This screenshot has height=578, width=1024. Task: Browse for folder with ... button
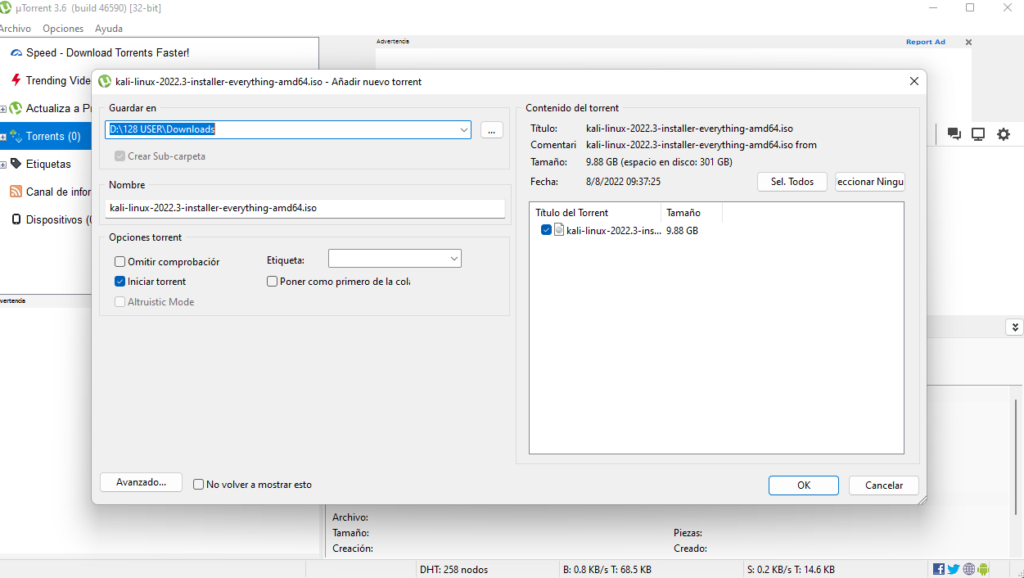coord(492,130)
